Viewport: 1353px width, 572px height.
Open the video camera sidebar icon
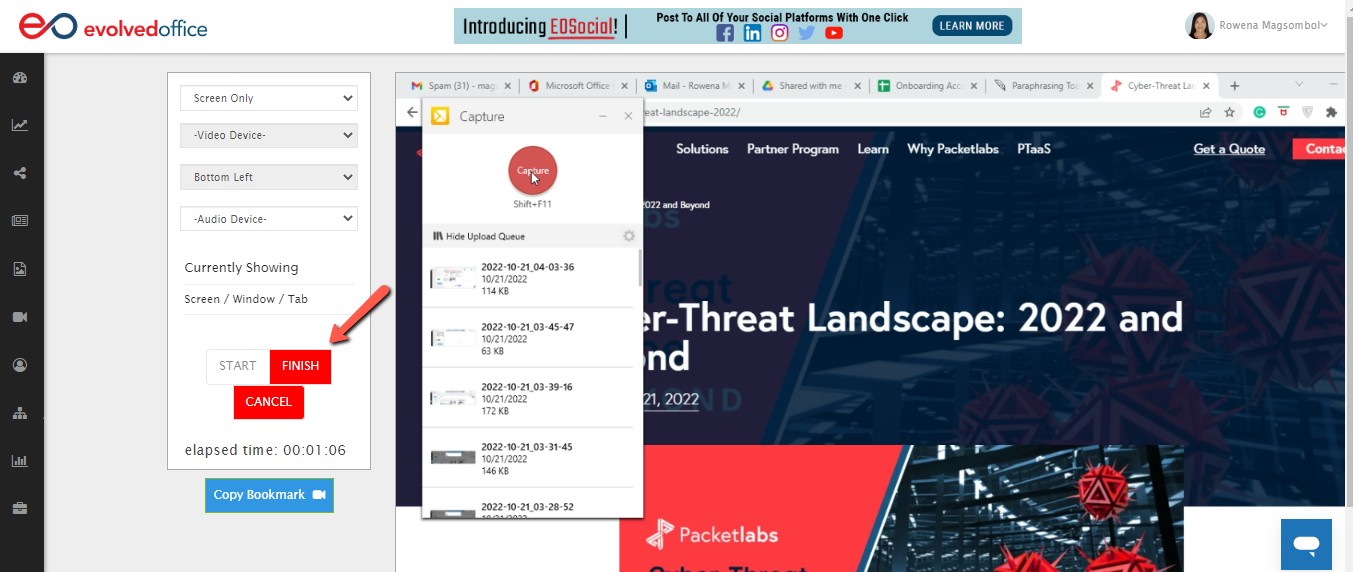[x=19, y=317]
